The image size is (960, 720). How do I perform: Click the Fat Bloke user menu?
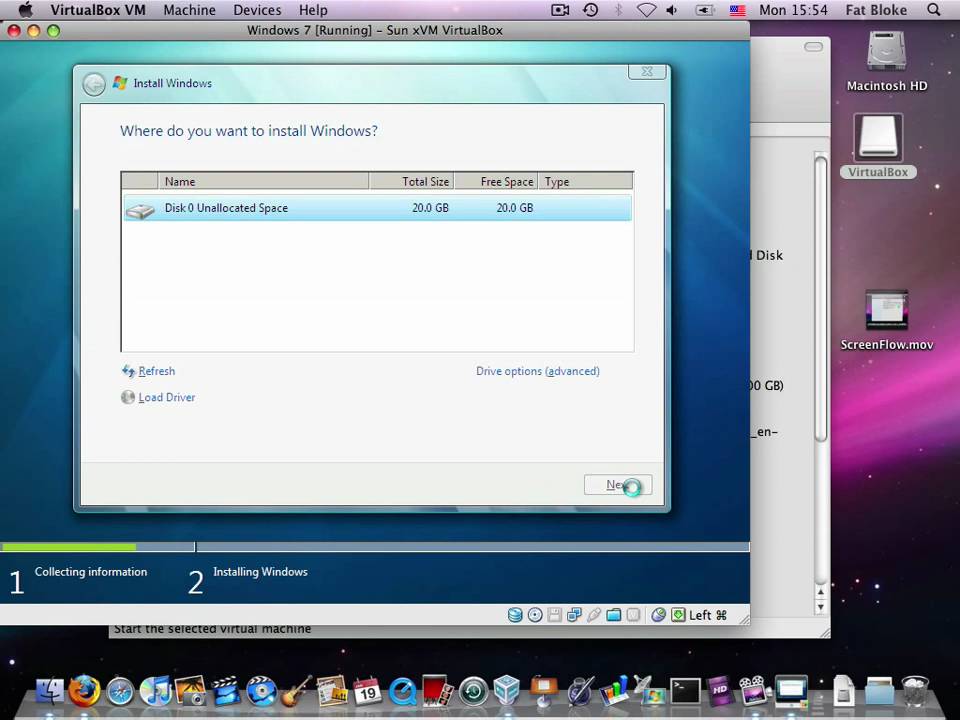[x=876, y=10]
